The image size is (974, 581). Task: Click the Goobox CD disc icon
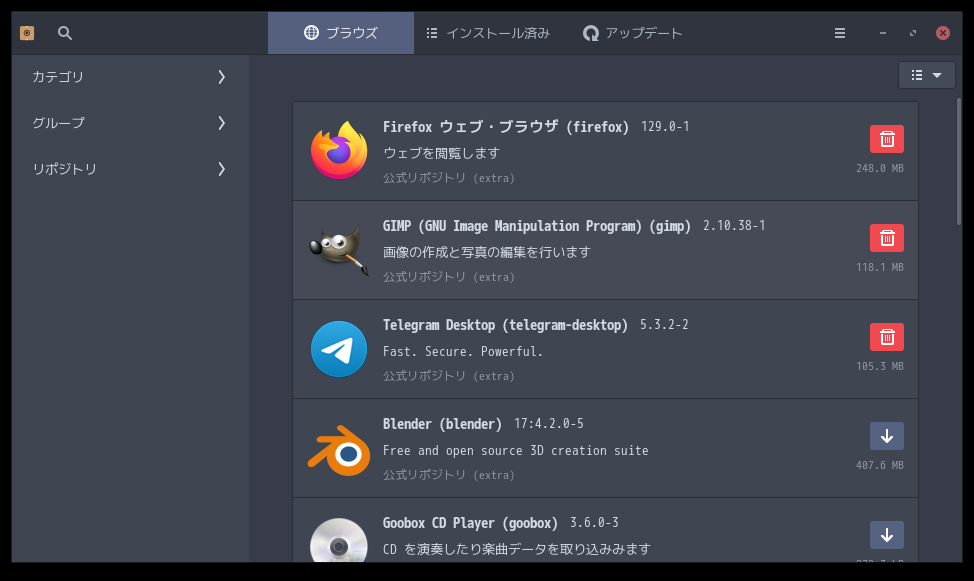339,540
